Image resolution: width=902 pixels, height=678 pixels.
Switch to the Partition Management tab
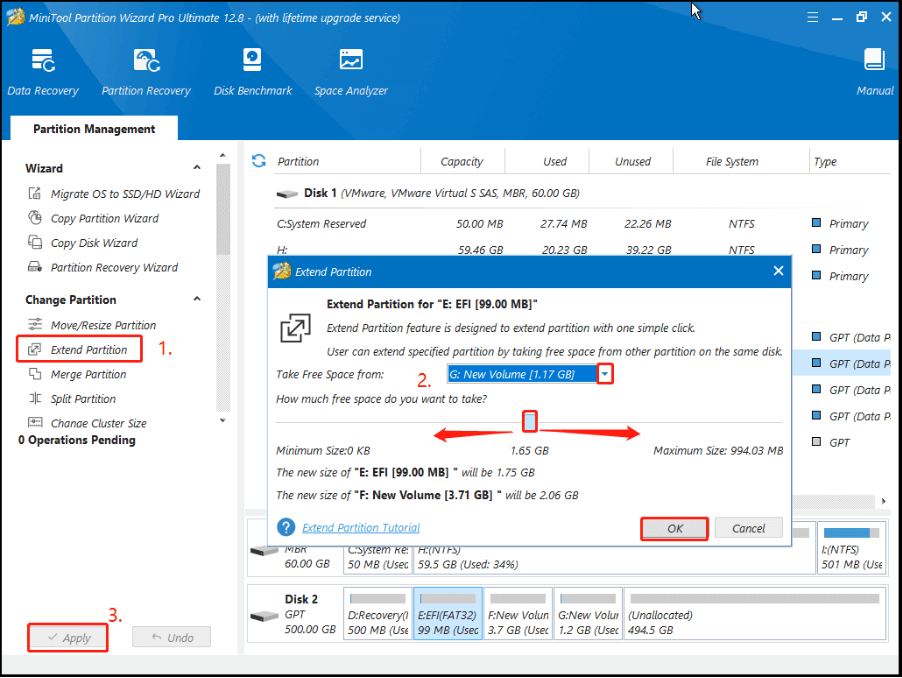[x=92, y=128]
